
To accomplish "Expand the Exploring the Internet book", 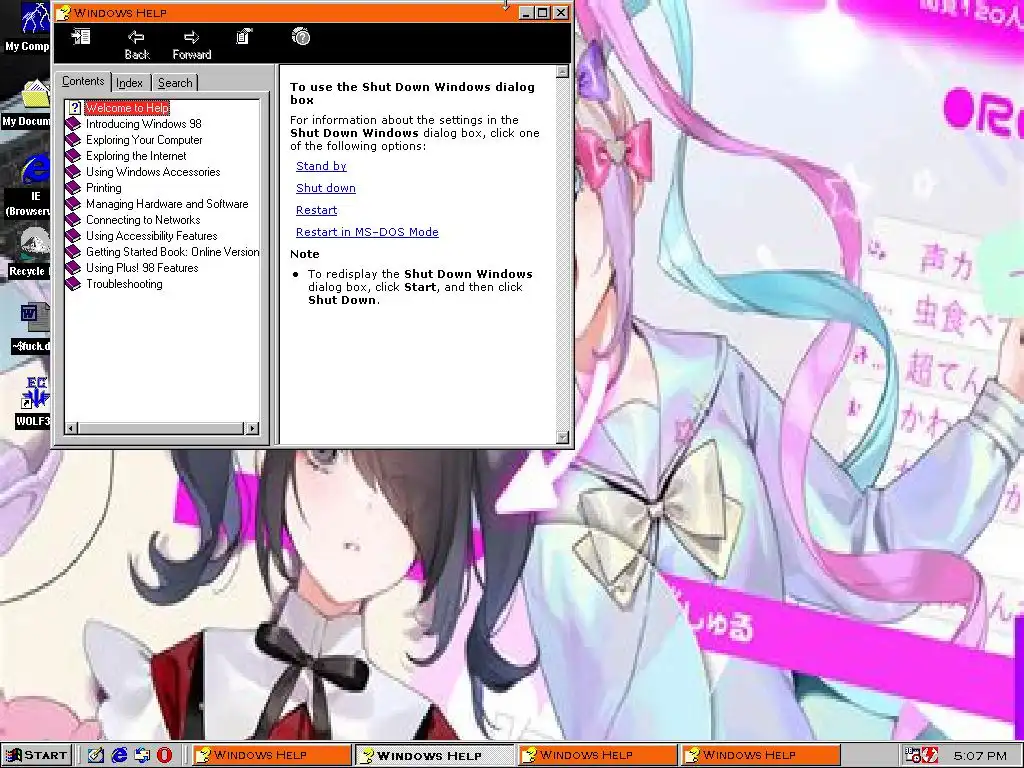I will pyautogui.click(x=136, y=156).
